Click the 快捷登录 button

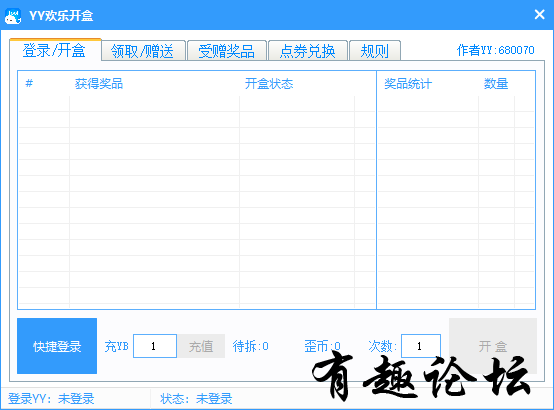[57, 346]
